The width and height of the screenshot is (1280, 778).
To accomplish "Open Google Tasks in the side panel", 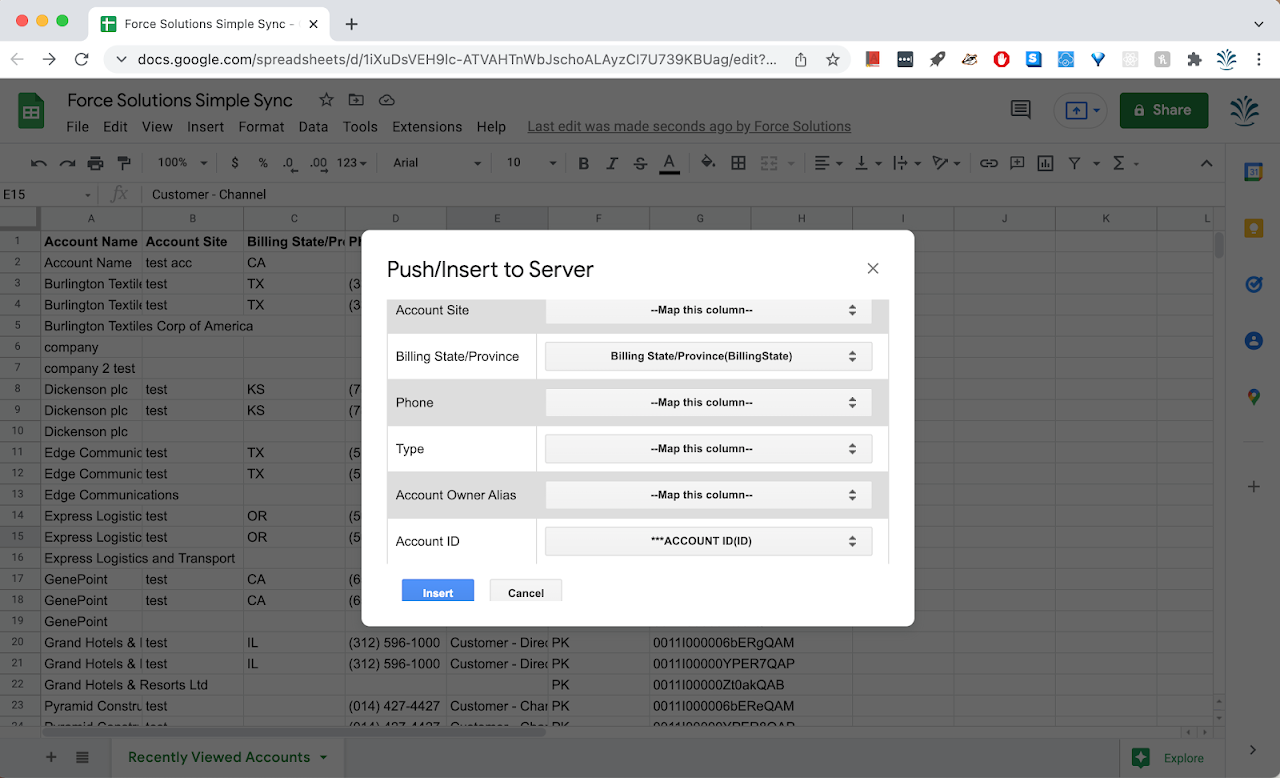I will click(1254, 285).
